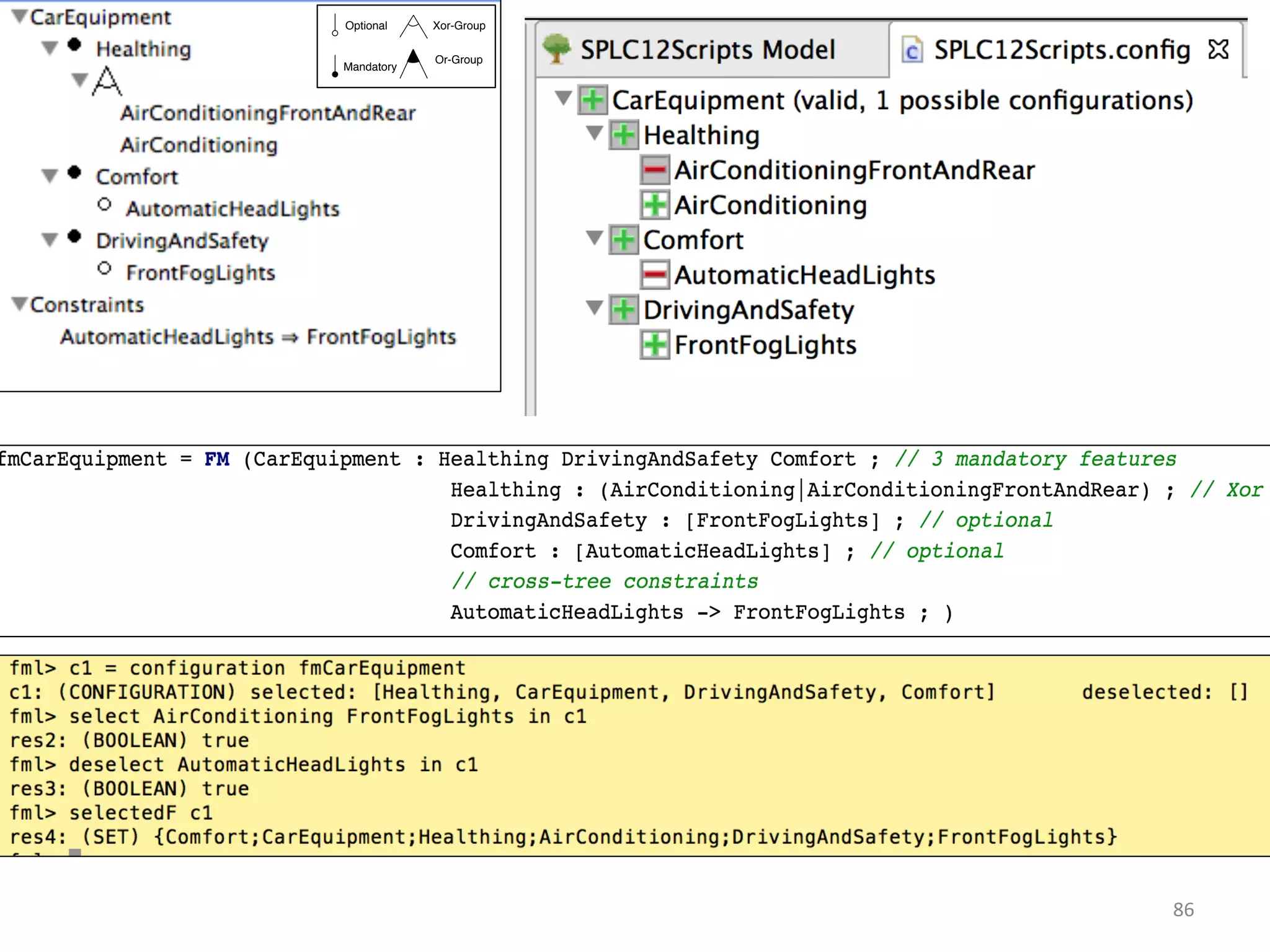Click the Mandatory legend symbol
Viewport: 1270px width, 952px height.
coord(335,66)
